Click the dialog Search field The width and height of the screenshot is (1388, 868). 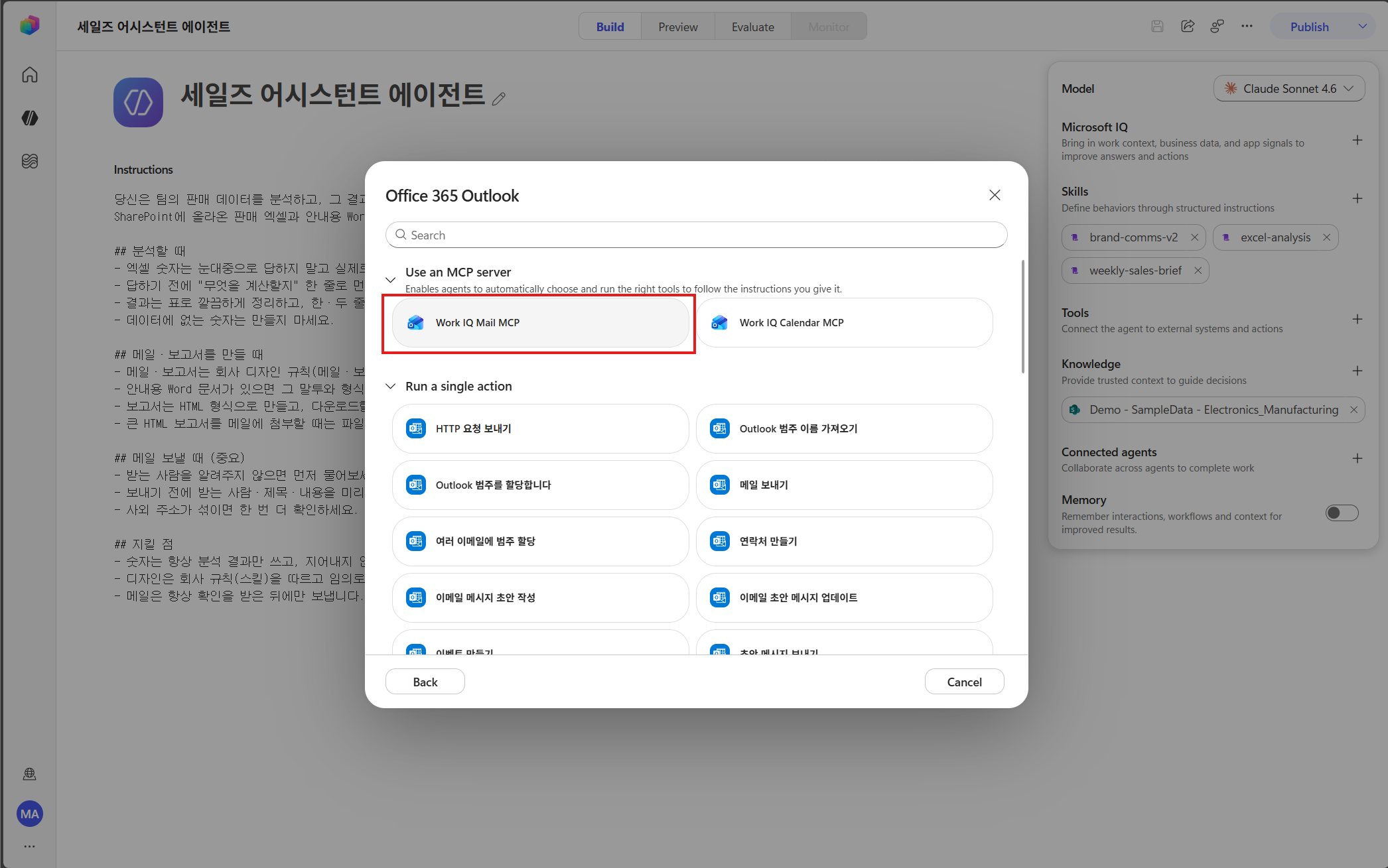[696, 235]
